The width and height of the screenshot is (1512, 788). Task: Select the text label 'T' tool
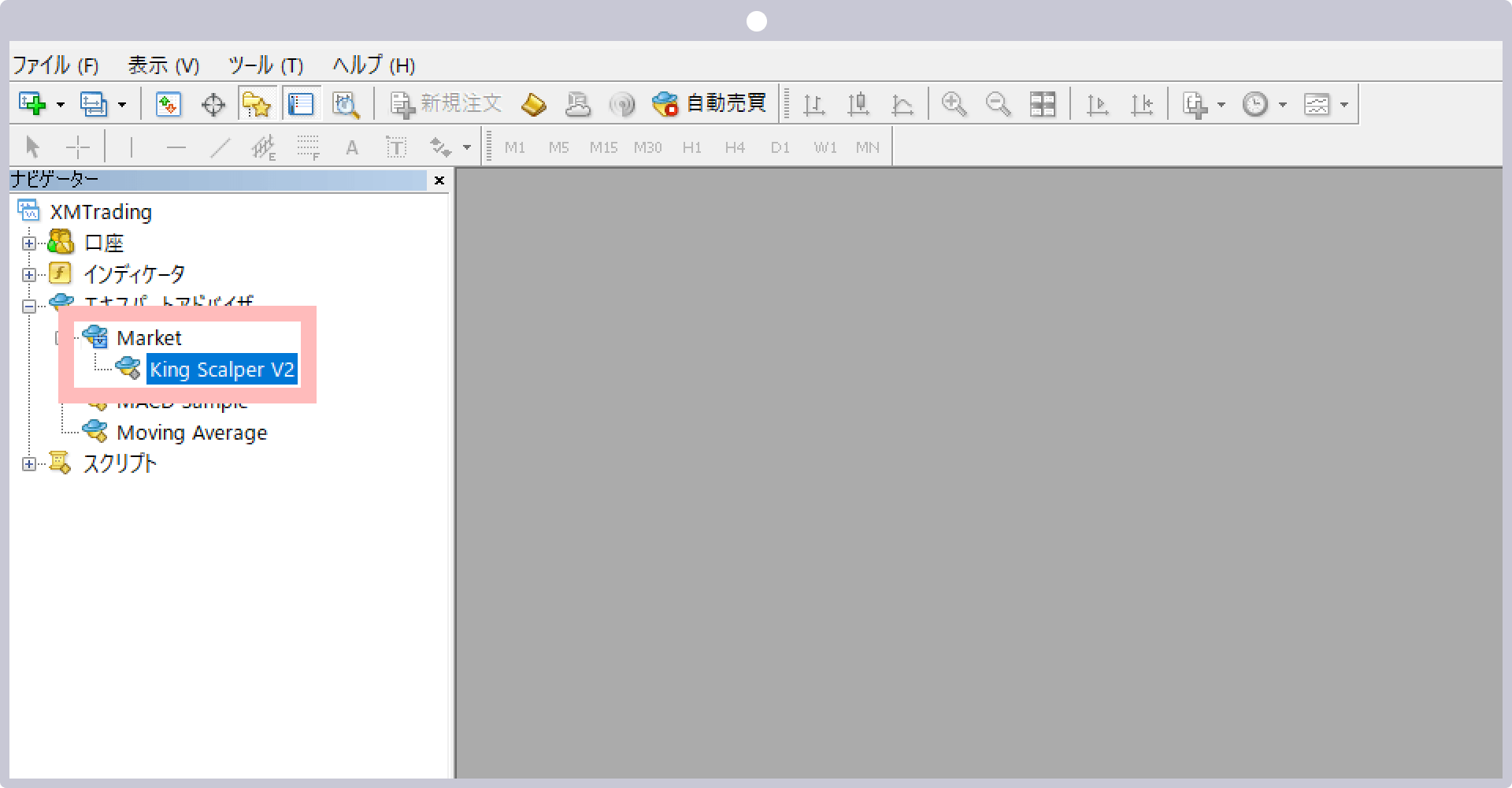395,147
